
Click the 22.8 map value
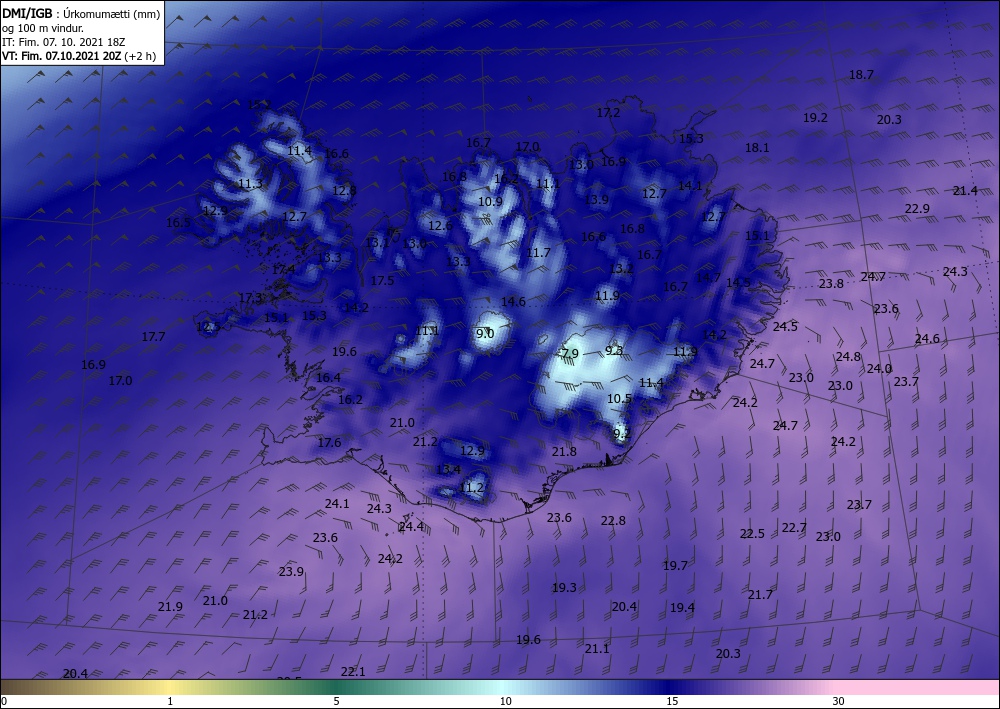tap(613, 521)
